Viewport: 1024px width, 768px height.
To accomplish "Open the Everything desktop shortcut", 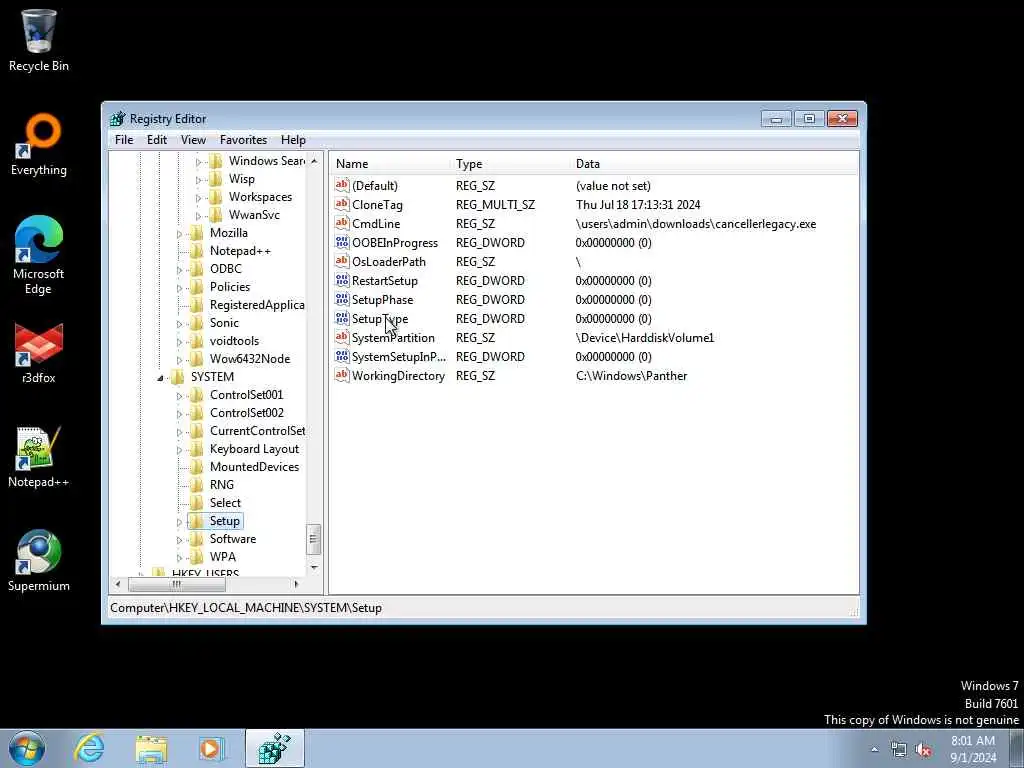I will tap(39, 145).
